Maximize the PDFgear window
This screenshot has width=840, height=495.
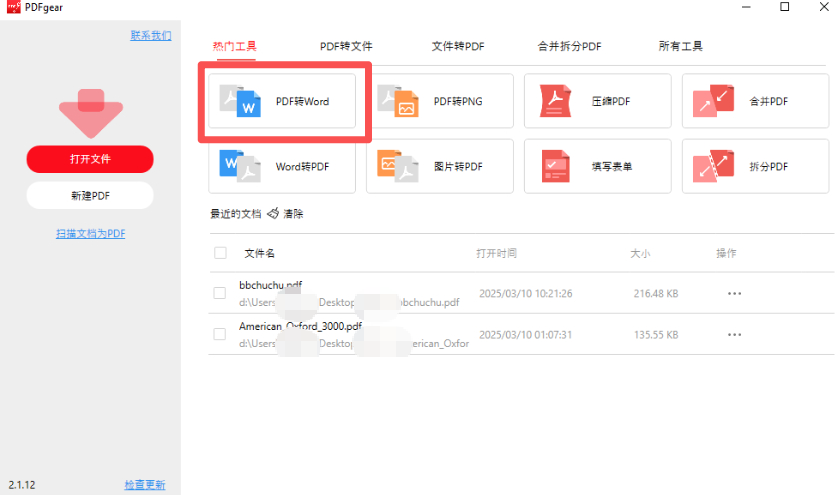pos(784,7)
